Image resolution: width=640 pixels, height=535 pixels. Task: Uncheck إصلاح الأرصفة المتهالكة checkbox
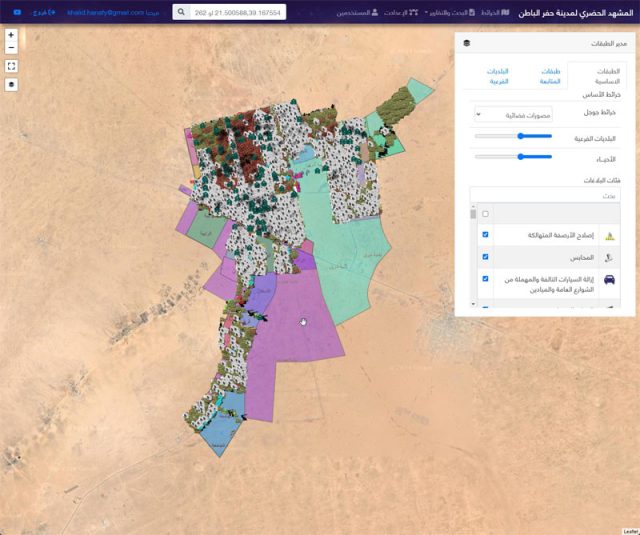485,235
